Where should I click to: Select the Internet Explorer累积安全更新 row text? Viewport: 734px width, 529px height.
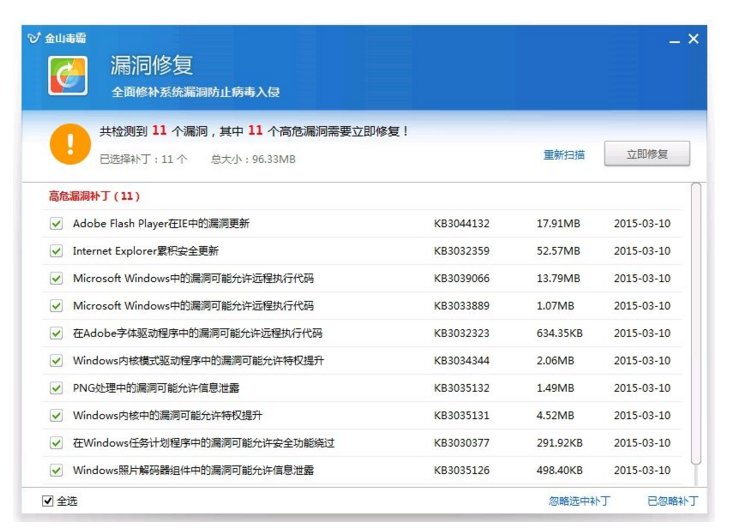146,251
